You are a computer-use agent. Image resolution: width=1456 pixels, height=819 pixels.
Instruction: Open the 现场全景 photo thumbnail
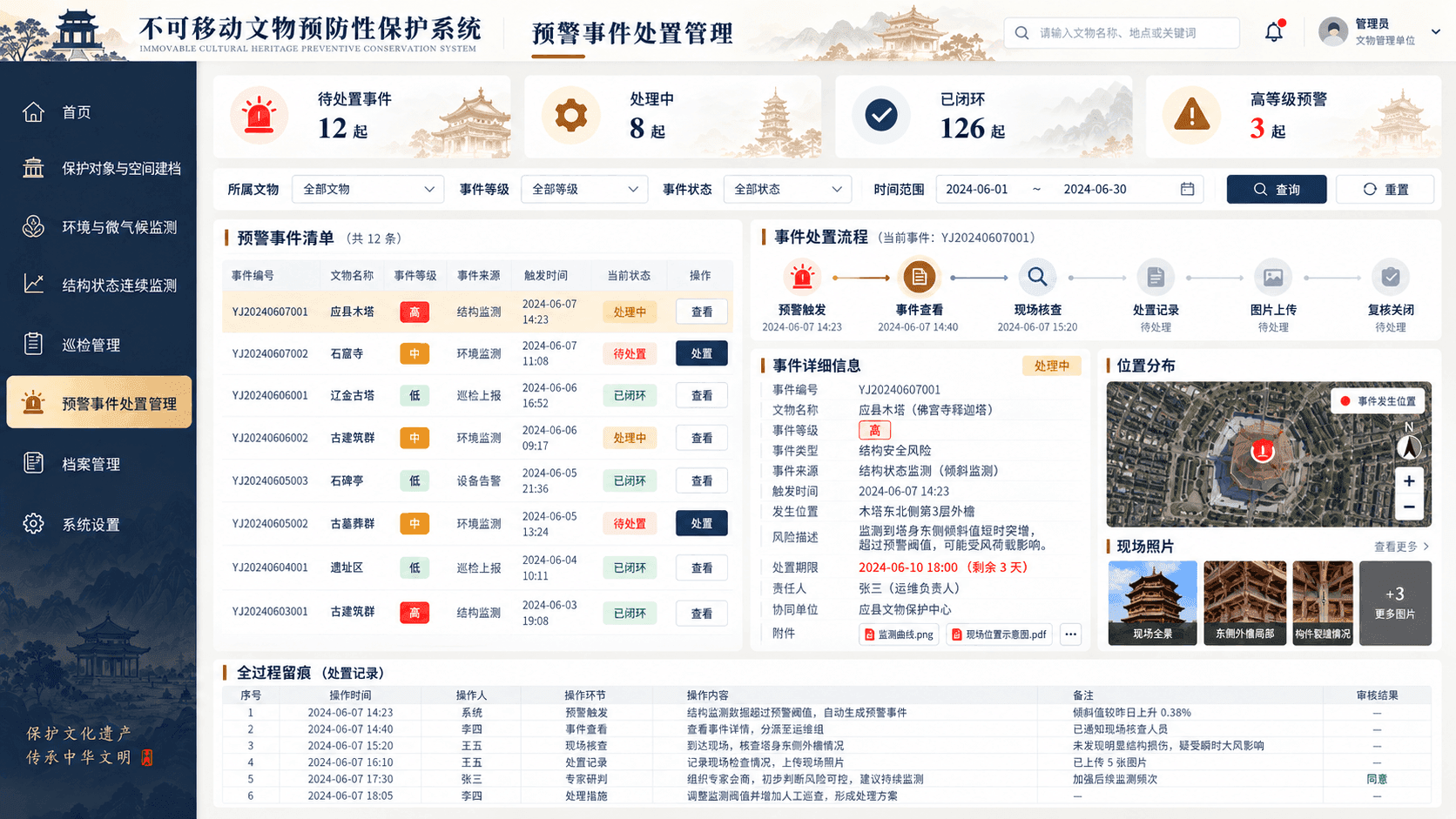click(1152, 603)
